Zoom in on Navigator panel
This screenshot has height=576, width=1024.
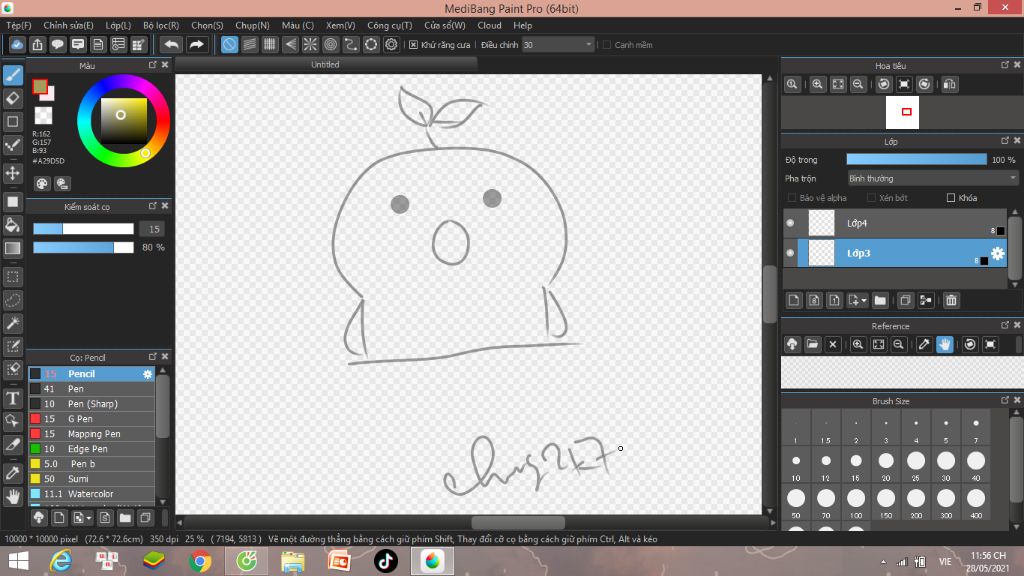[x=817, y=84]
